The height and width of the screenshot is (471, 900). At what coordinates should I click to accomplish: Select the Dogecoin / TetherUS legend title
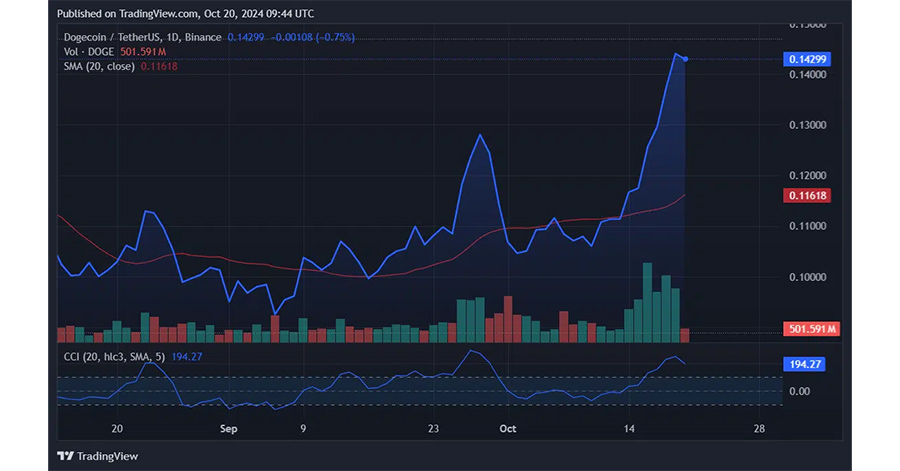142,37
